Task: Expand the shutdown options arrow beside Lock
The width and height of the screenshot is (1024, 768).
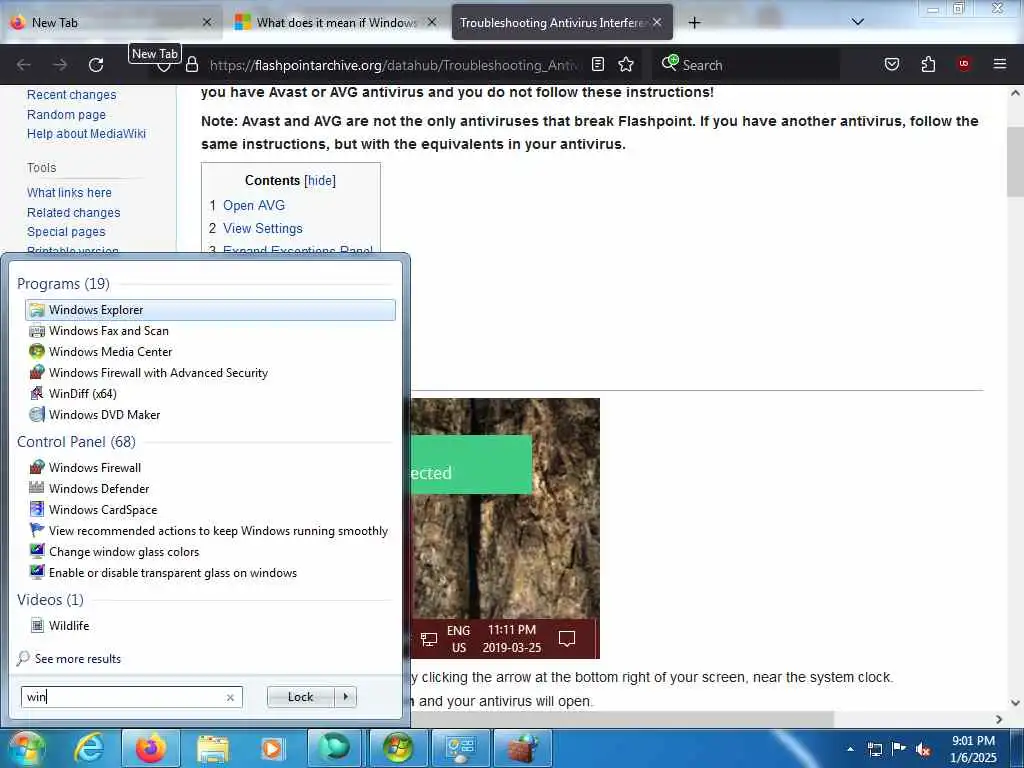Action: (x=345, y=697)
